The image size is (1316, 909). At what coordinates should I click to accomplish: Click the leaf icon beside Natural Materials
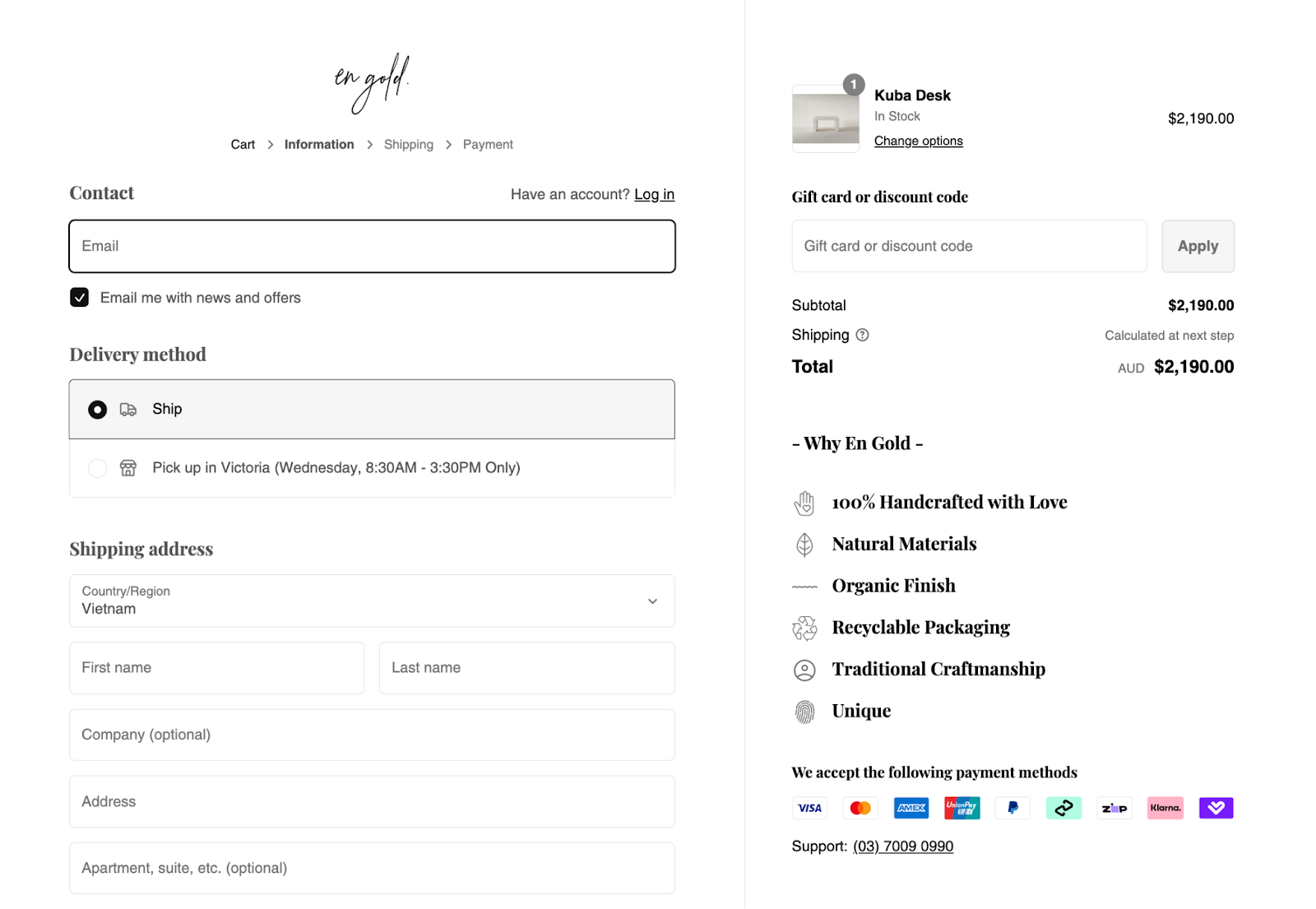804,545
